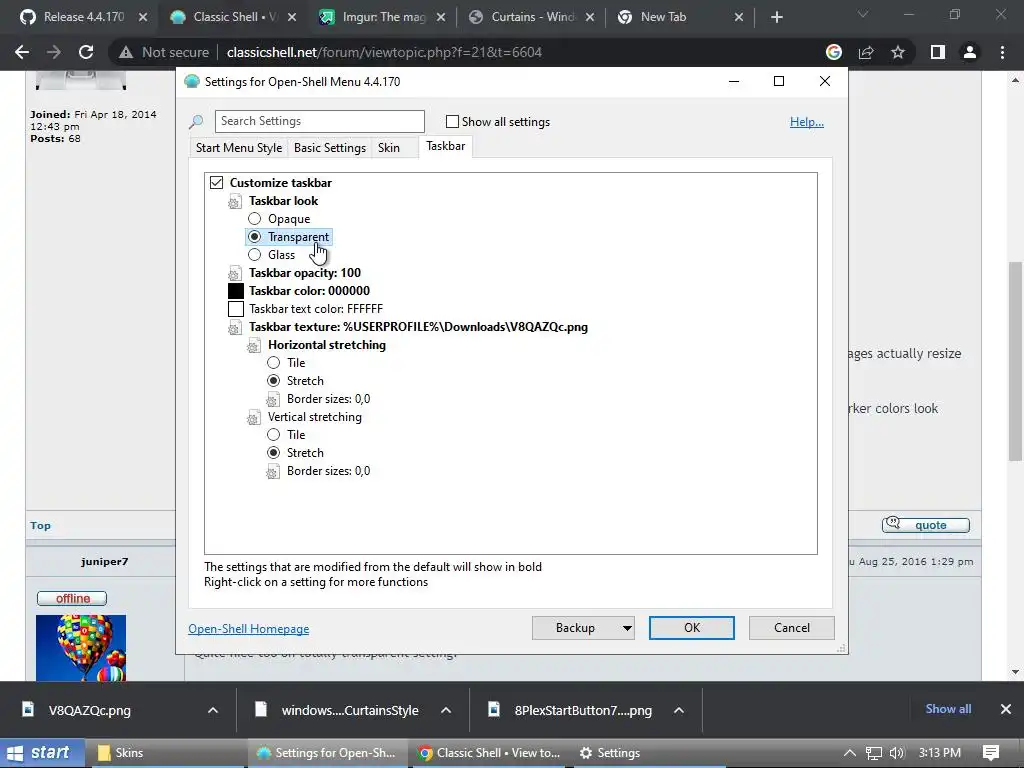The height and width of the screenshot is (768, 1024).
Task: Open the Chrome profile icon
Action: 970,52
